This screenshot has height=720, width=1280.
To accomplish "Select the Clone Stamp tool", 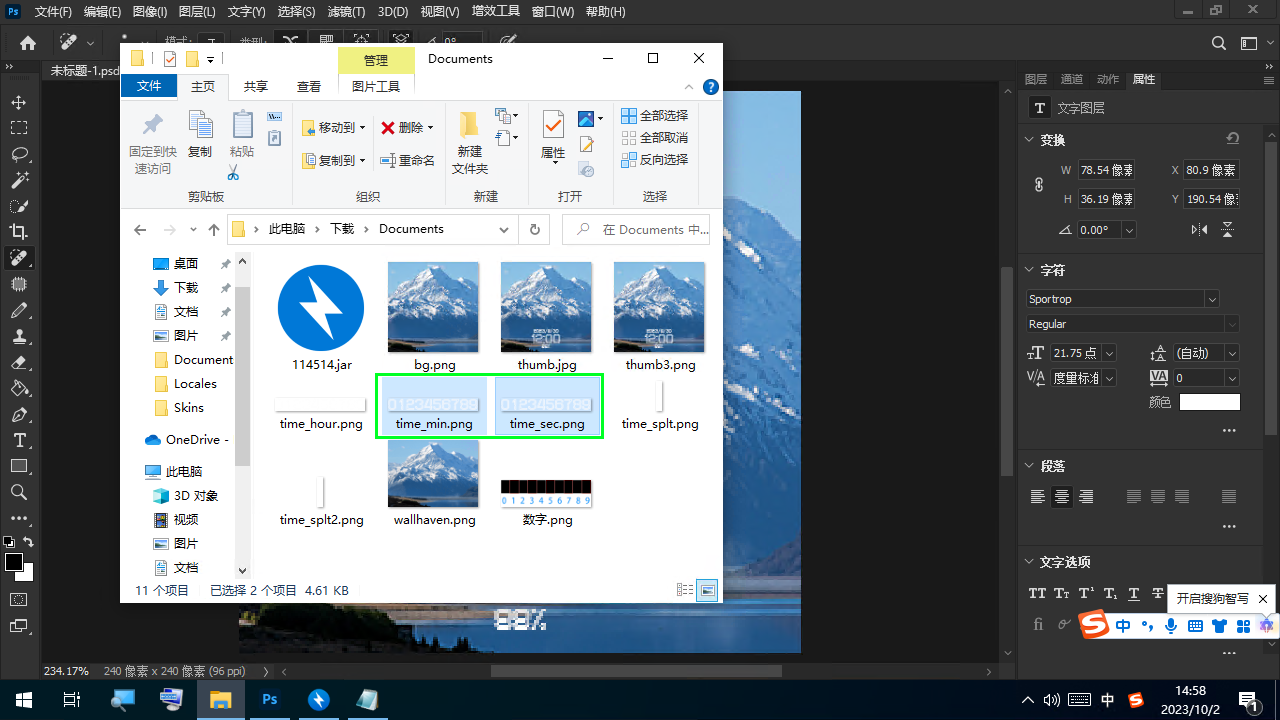I will click(x=19, y=337).
